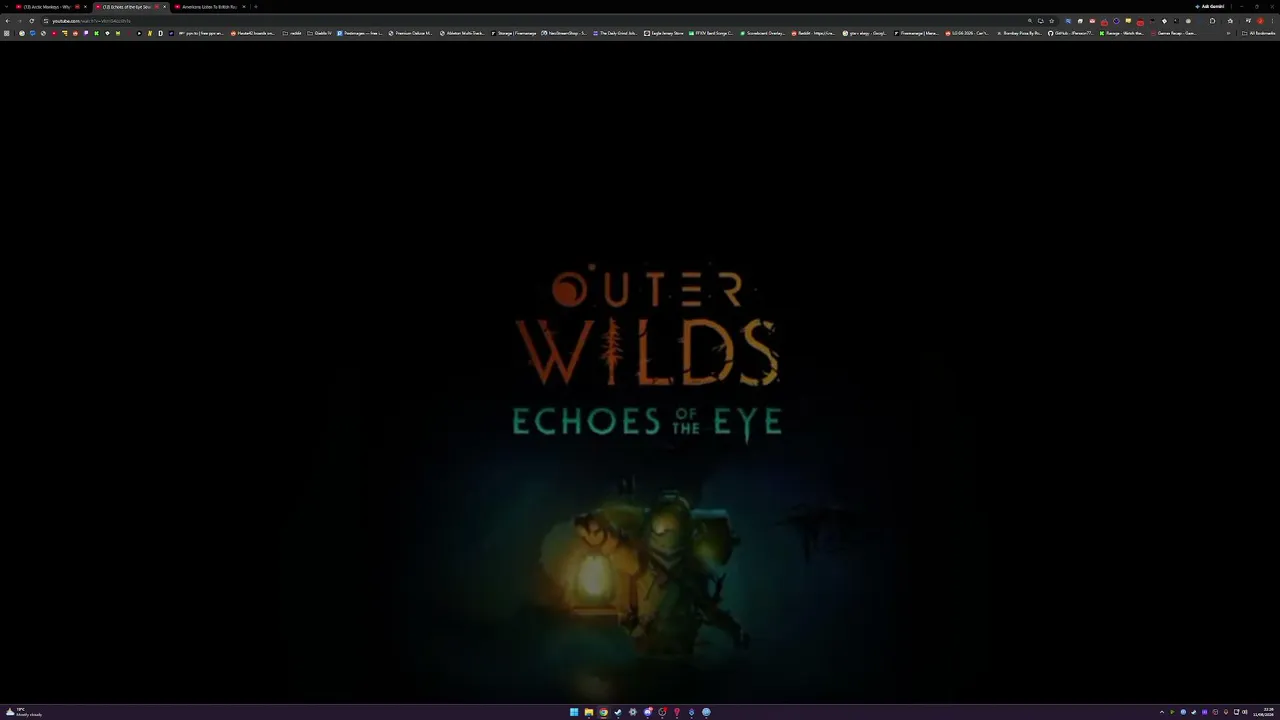This screenshot has height=720, width=1280.
Task: Open the FFXIV Bard Songs bookmark
Action: tap(711, 33)
